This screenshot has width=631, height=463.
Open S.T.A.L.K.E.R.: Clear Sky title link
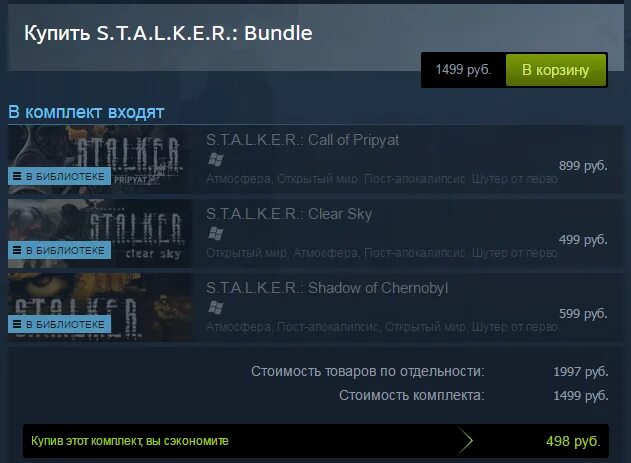pyautogui.click(x=289, y=214)
